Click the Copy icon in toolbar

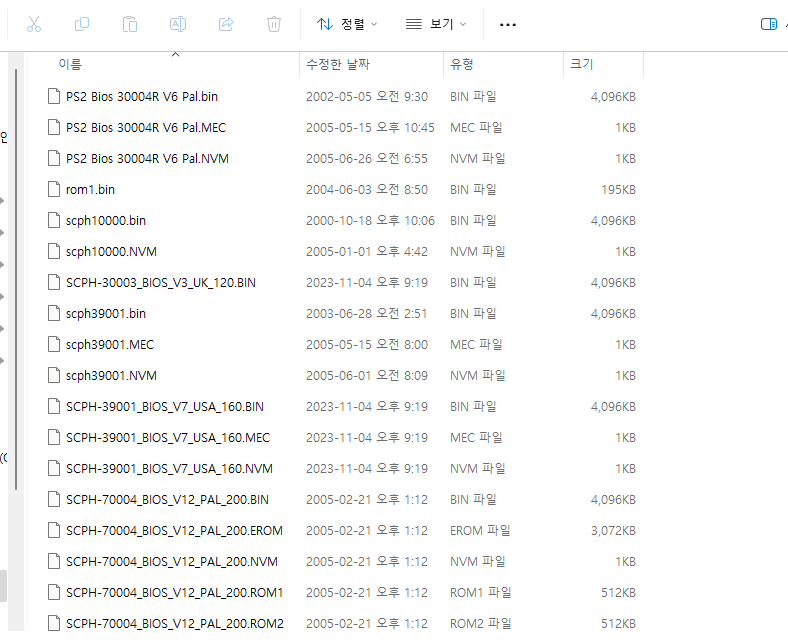coord(81,24)
